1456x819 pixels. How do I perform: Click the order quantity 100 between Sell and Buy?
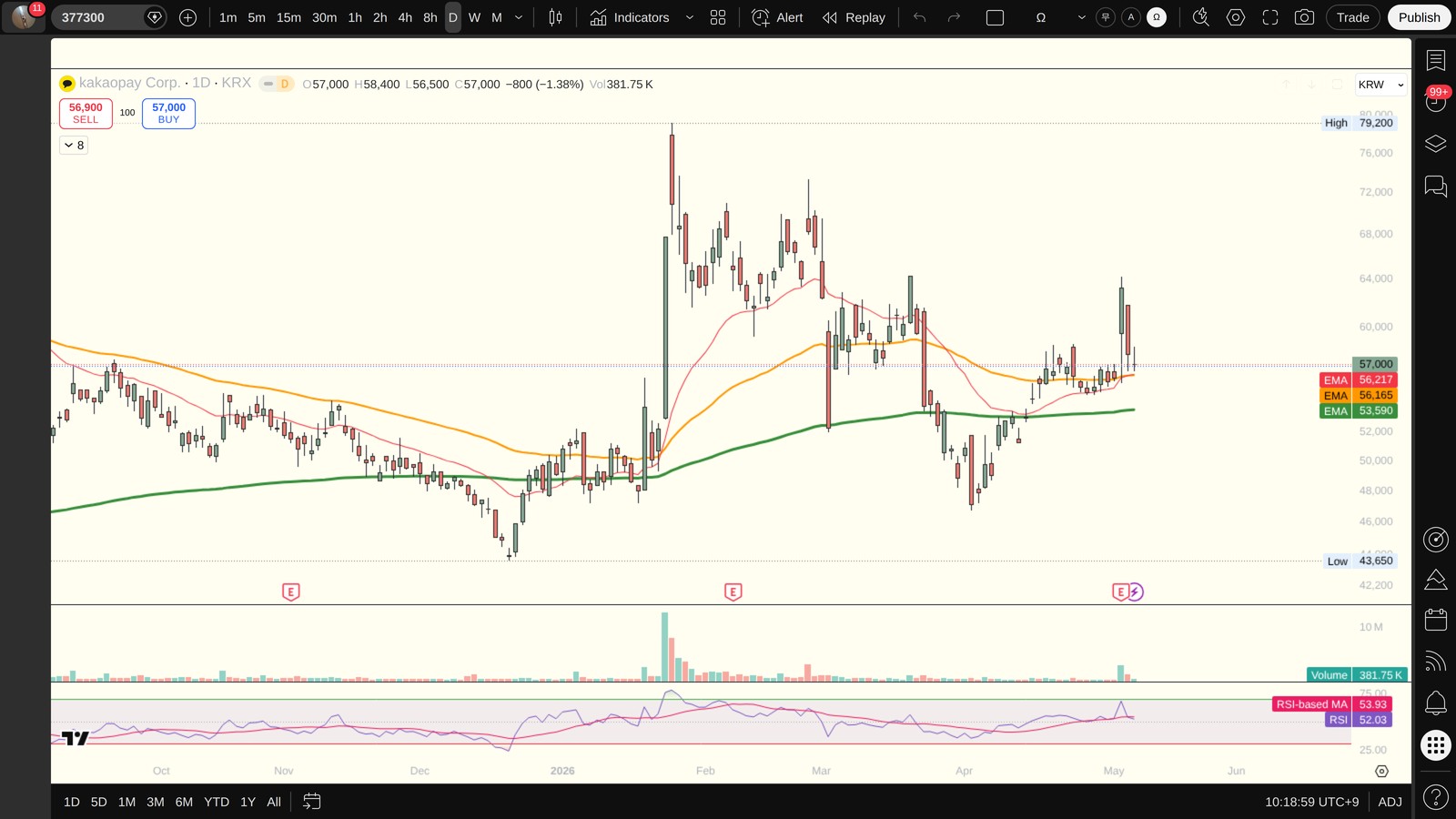click(127, 113)
